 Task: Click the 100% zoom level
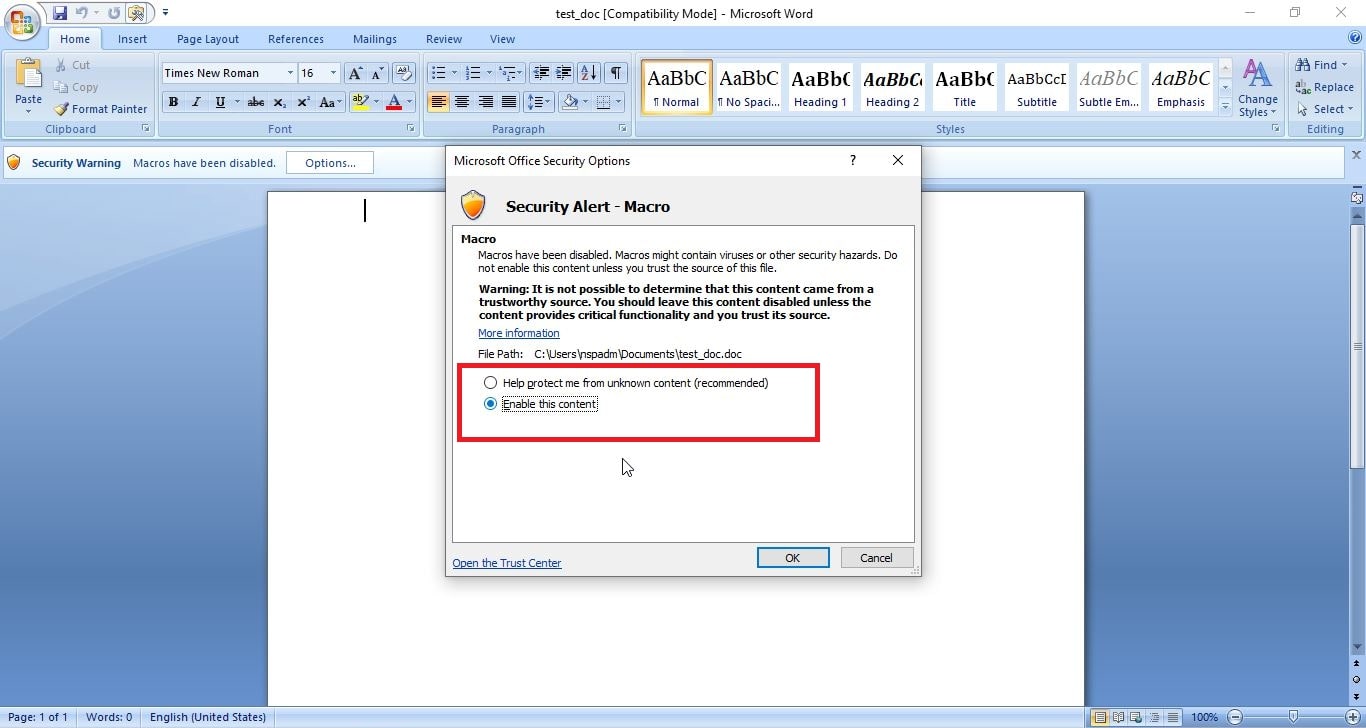(x=1204, y=717)
